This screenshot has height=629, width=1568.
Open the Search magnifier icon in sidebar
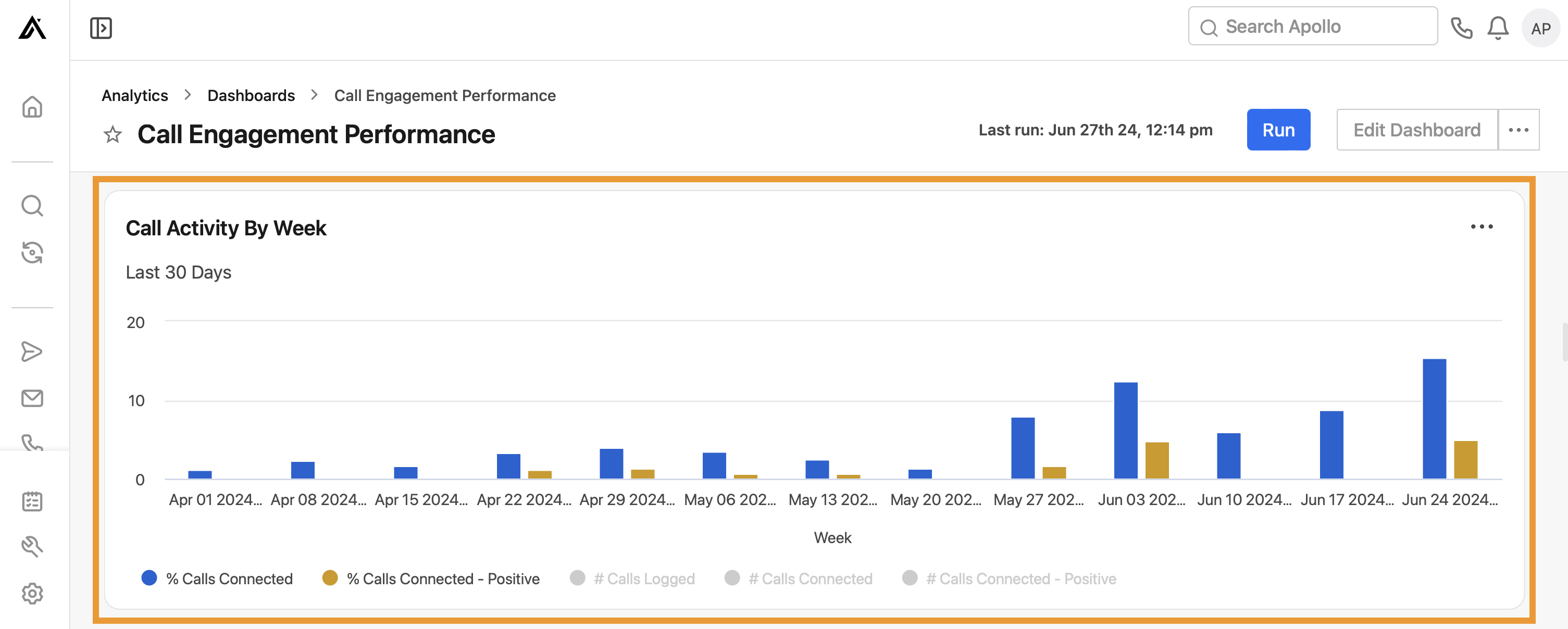point(32,206)
